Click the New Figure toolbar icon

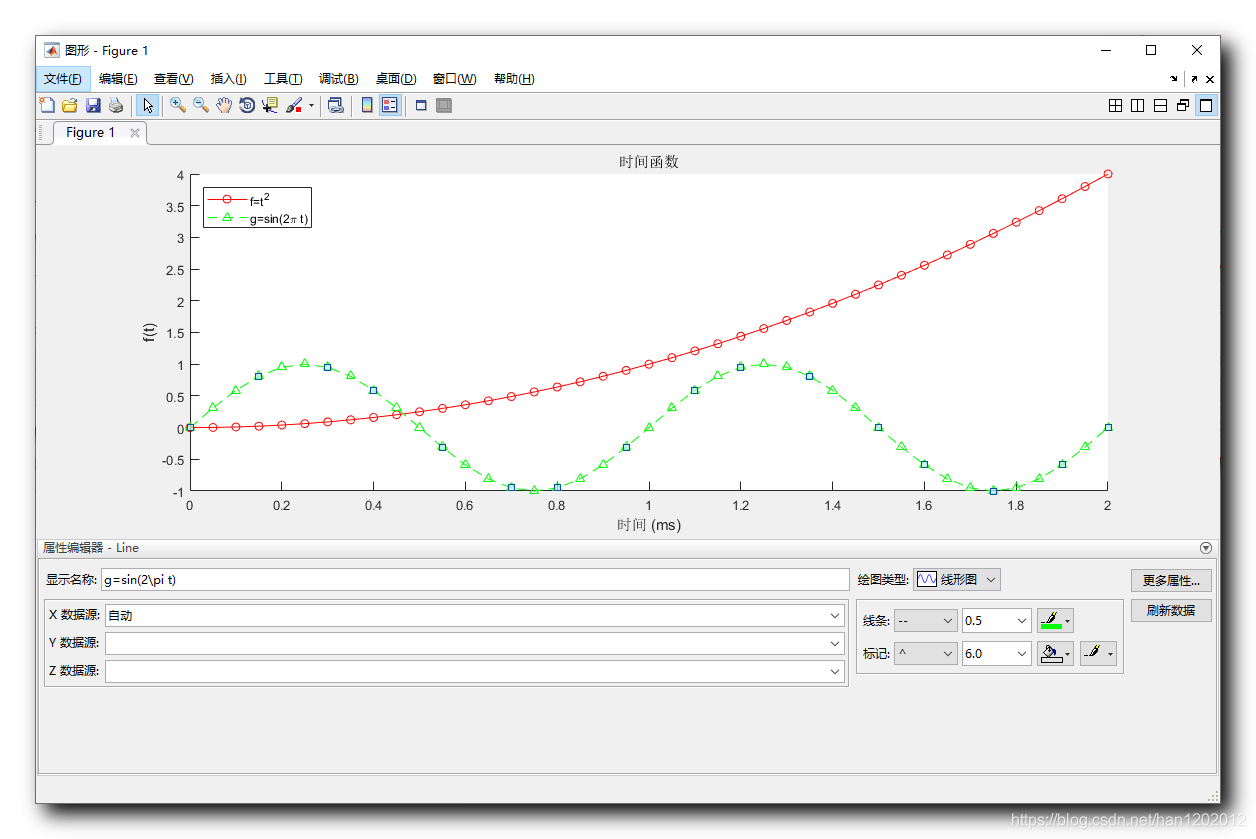point(47,105)
